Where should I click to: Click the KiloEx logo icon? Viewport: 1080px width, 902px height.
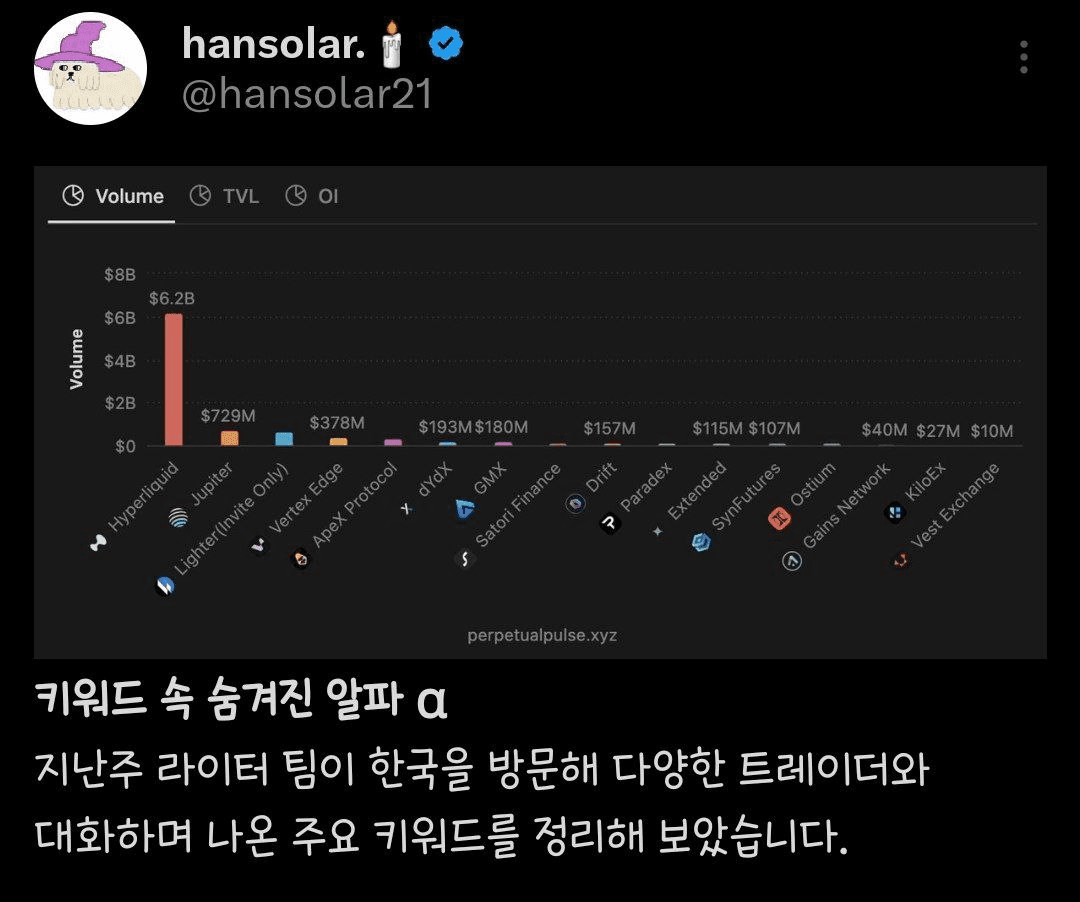coord(894,512)
